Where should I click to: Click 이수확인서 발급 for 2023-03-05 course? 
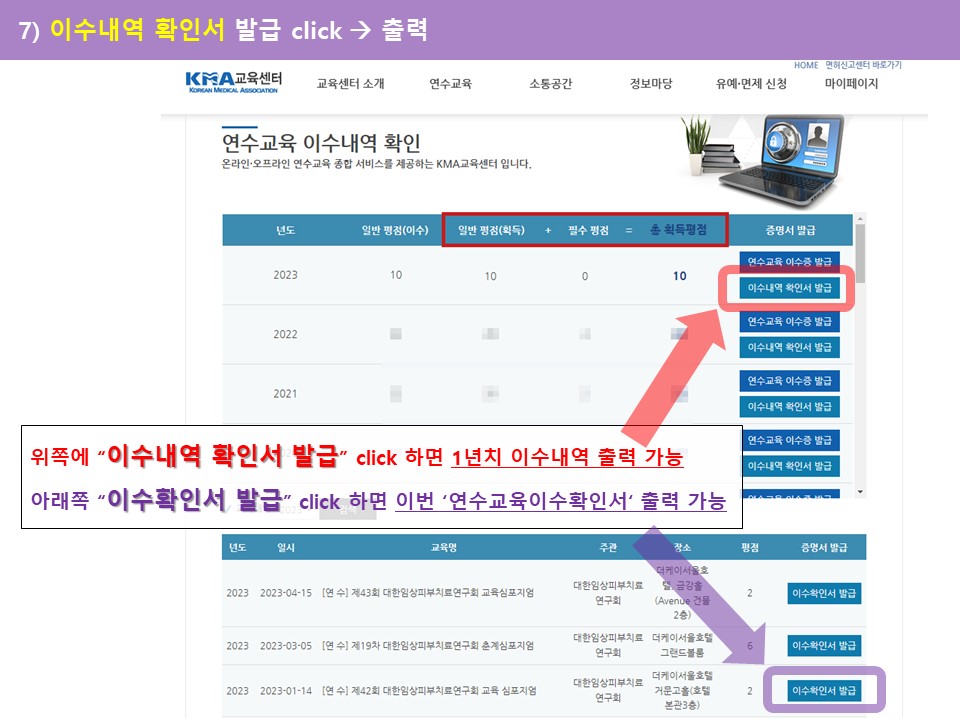pos(824,645)
